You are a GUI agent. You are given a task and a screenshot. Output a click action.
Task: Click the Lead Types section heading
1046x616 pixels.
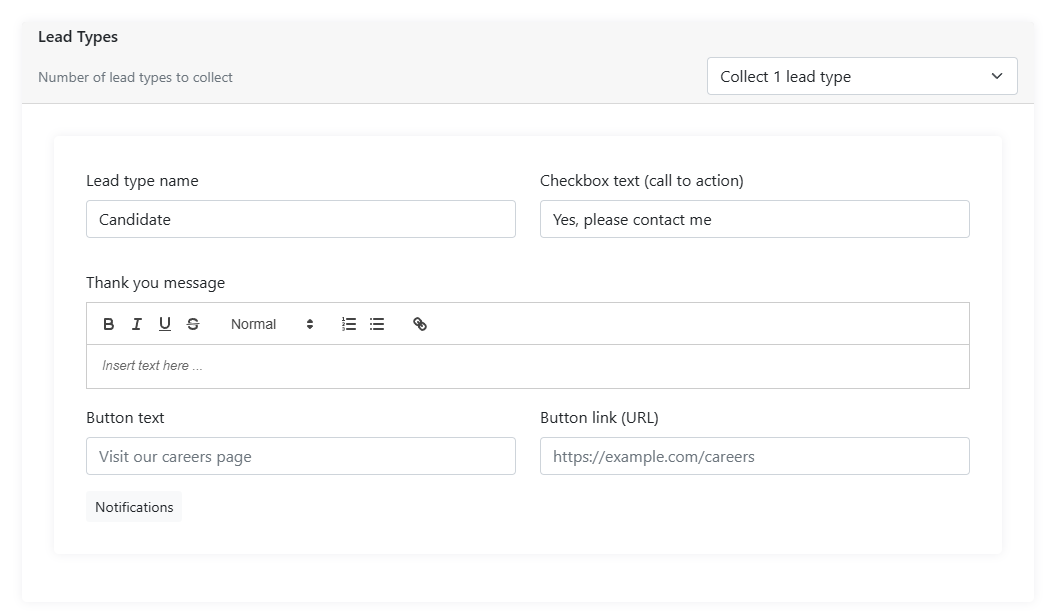78,37
